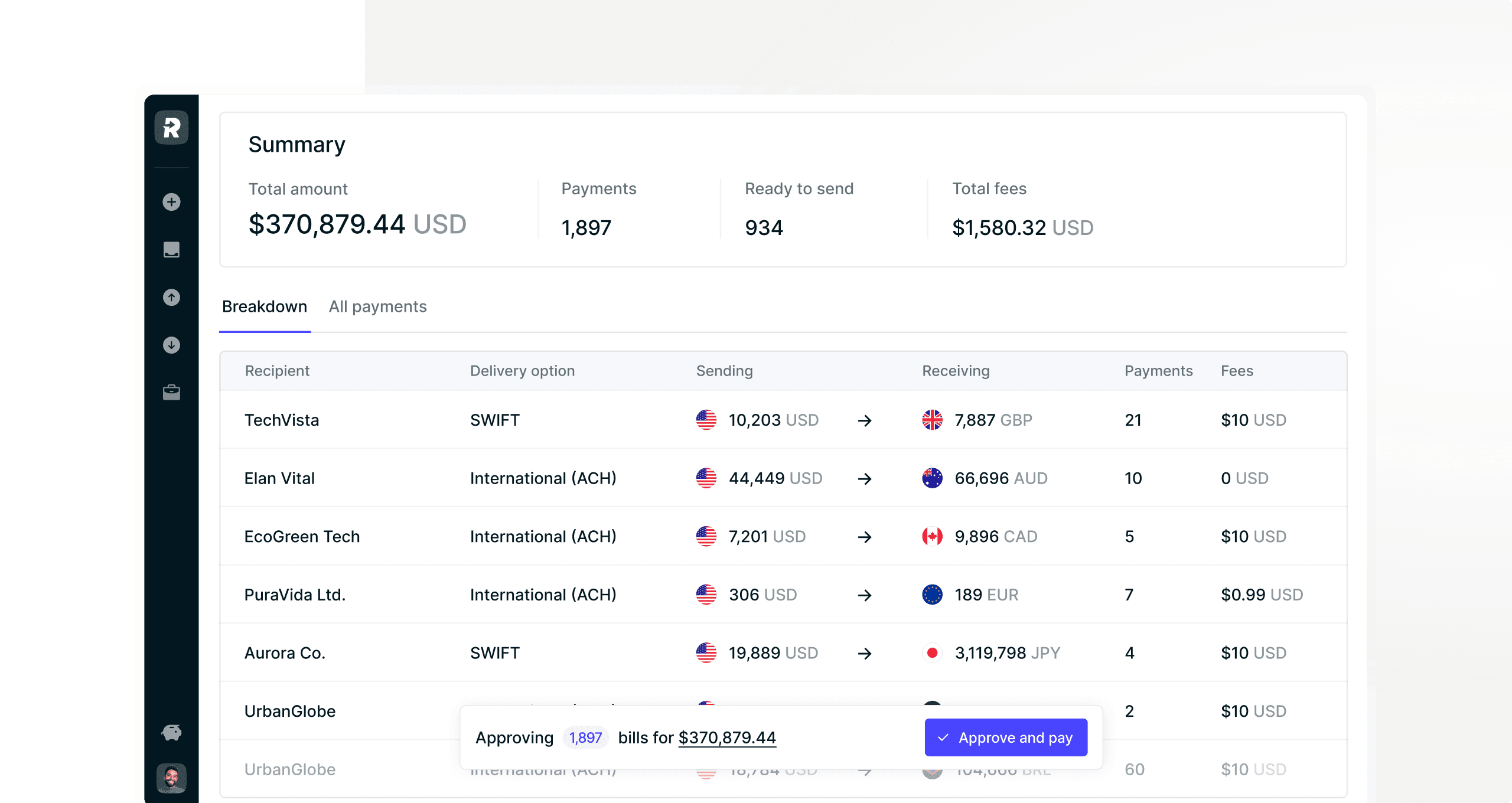Viewport: 1512px width, 803px height.
Task: Open the inbox icon in the sidebar
Action: [x=171, y=250]
